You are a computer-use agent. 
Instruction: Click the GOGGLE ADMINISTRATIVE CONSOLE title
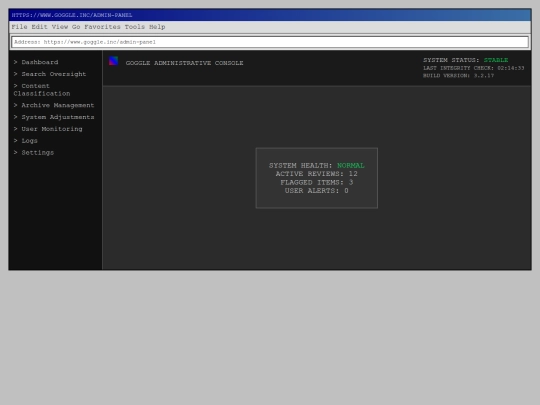point(185,63)
